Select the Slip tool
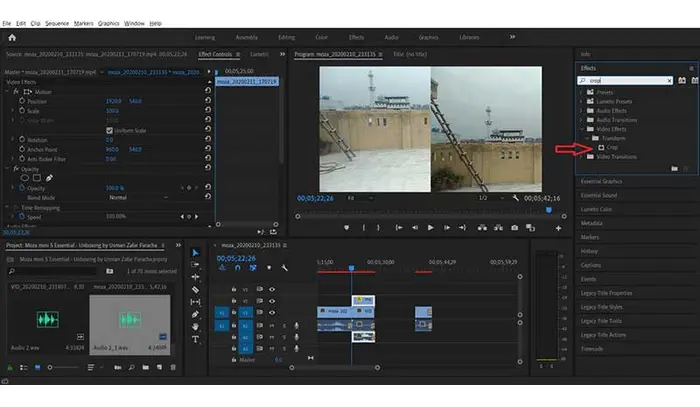Image resolution: width=700 pixels, height=407 pixels. click(x=195, y=302)
